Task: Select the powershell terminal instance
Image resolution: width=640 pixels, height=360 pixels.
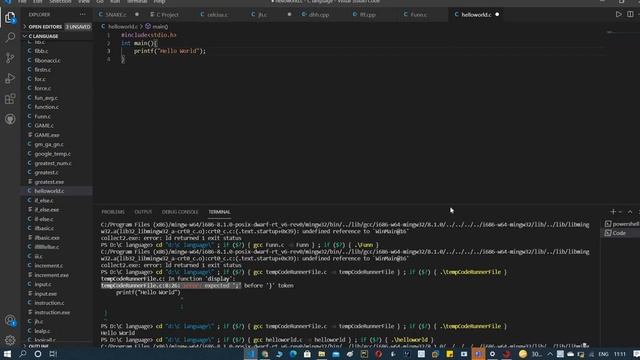Action: (x=622, y=224)
